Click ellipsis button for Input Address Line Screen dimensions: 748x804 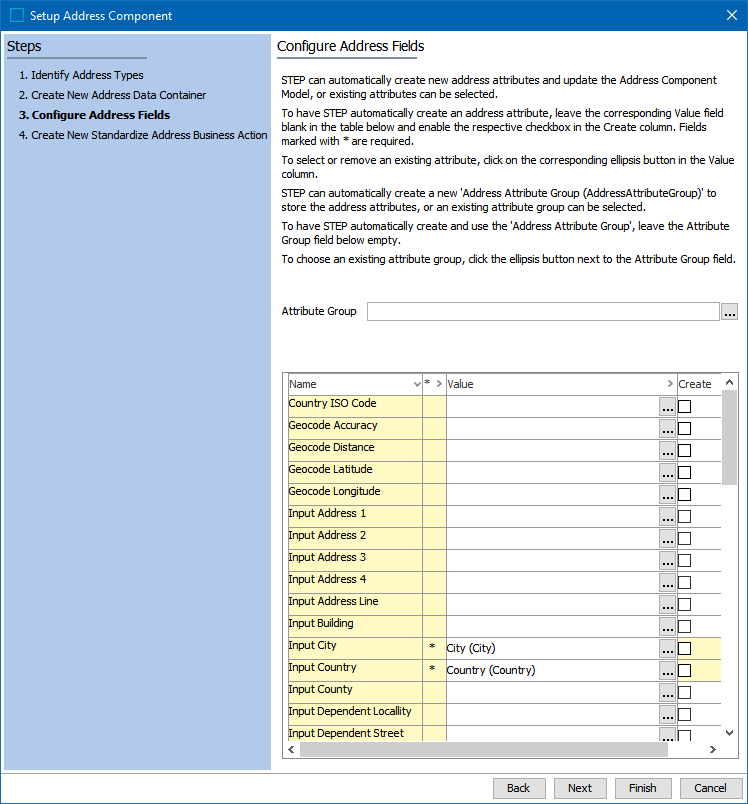click(x=668, y=605)
